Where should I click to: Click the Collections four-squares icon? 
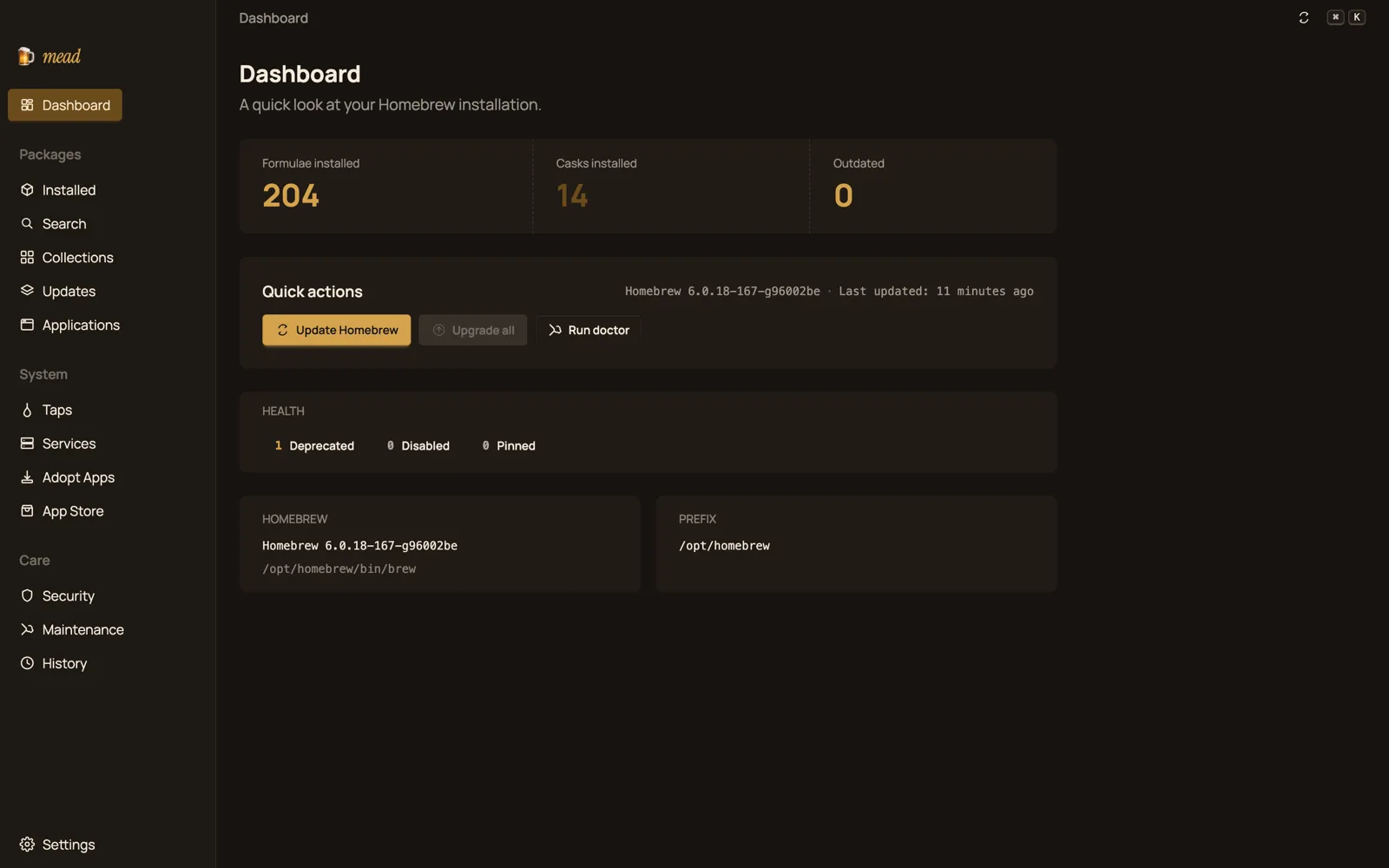[x=27, y=258]
